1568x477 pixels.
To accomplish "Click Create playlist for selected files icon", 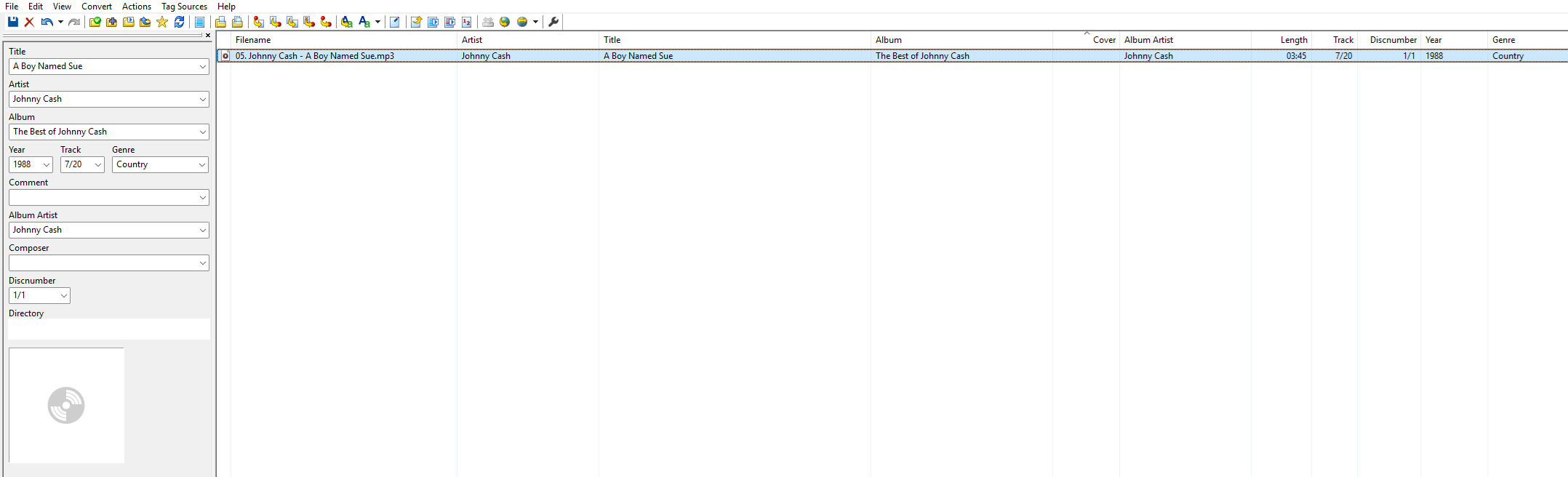I will 449,22.
